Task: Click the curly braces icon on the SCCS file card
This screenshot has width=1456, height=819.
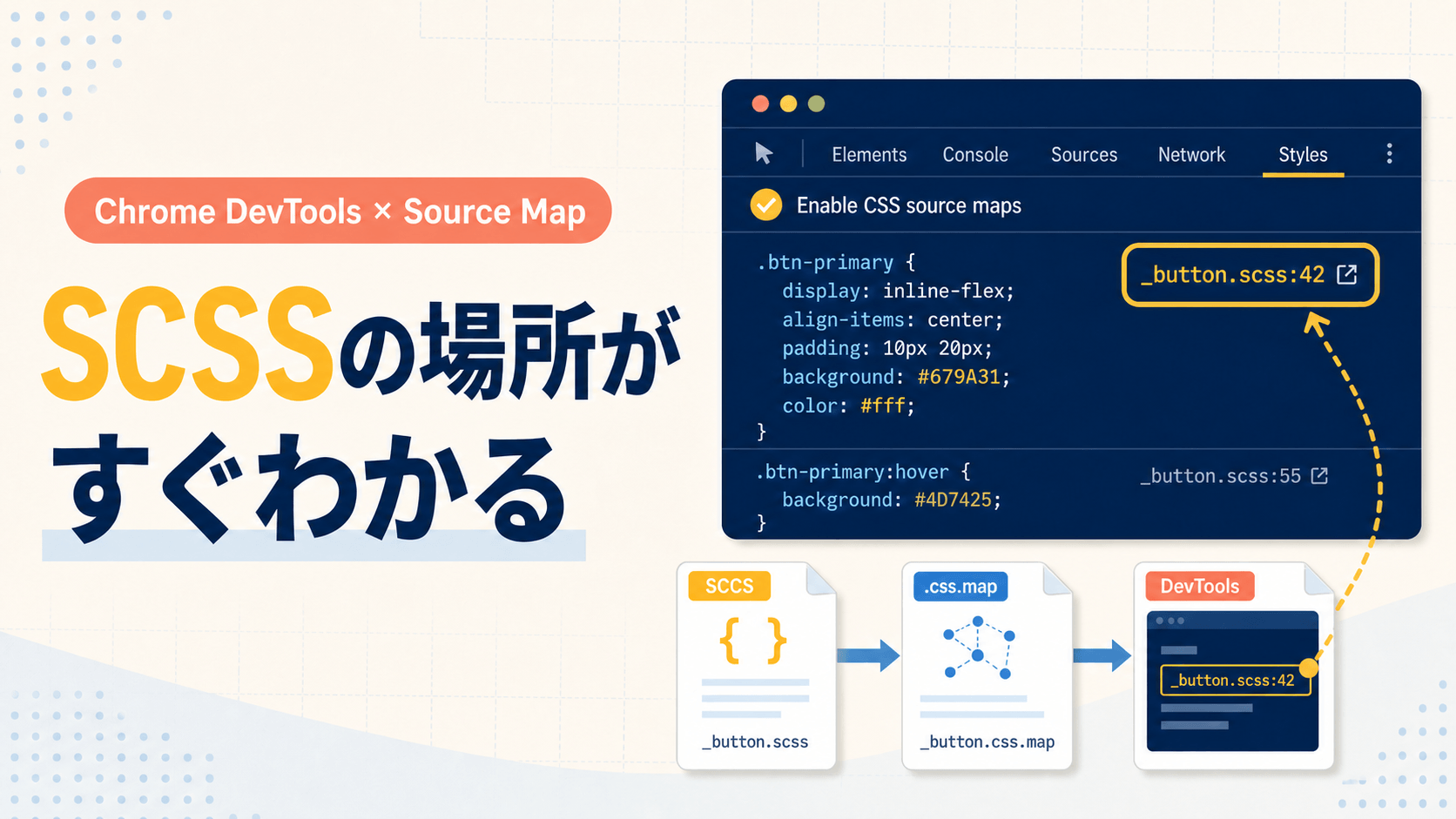Action: click(x=753, y=641)
